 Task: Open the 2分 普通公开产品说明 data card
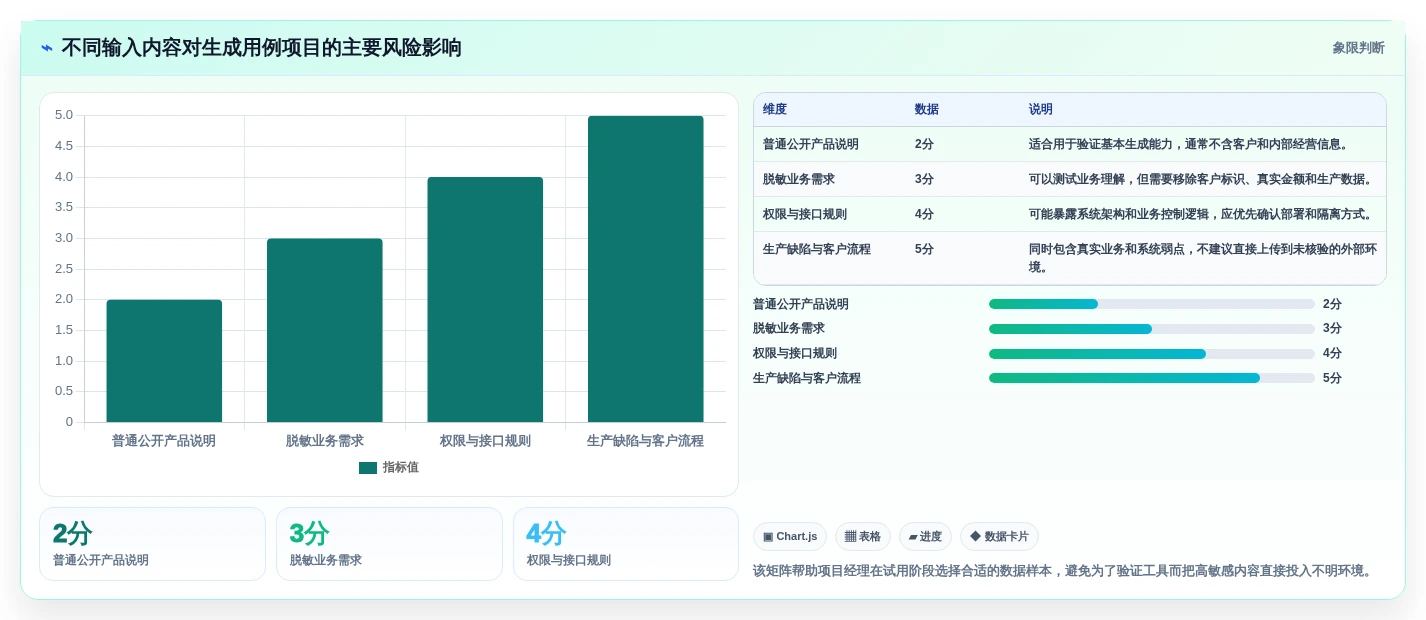point(152,544)
